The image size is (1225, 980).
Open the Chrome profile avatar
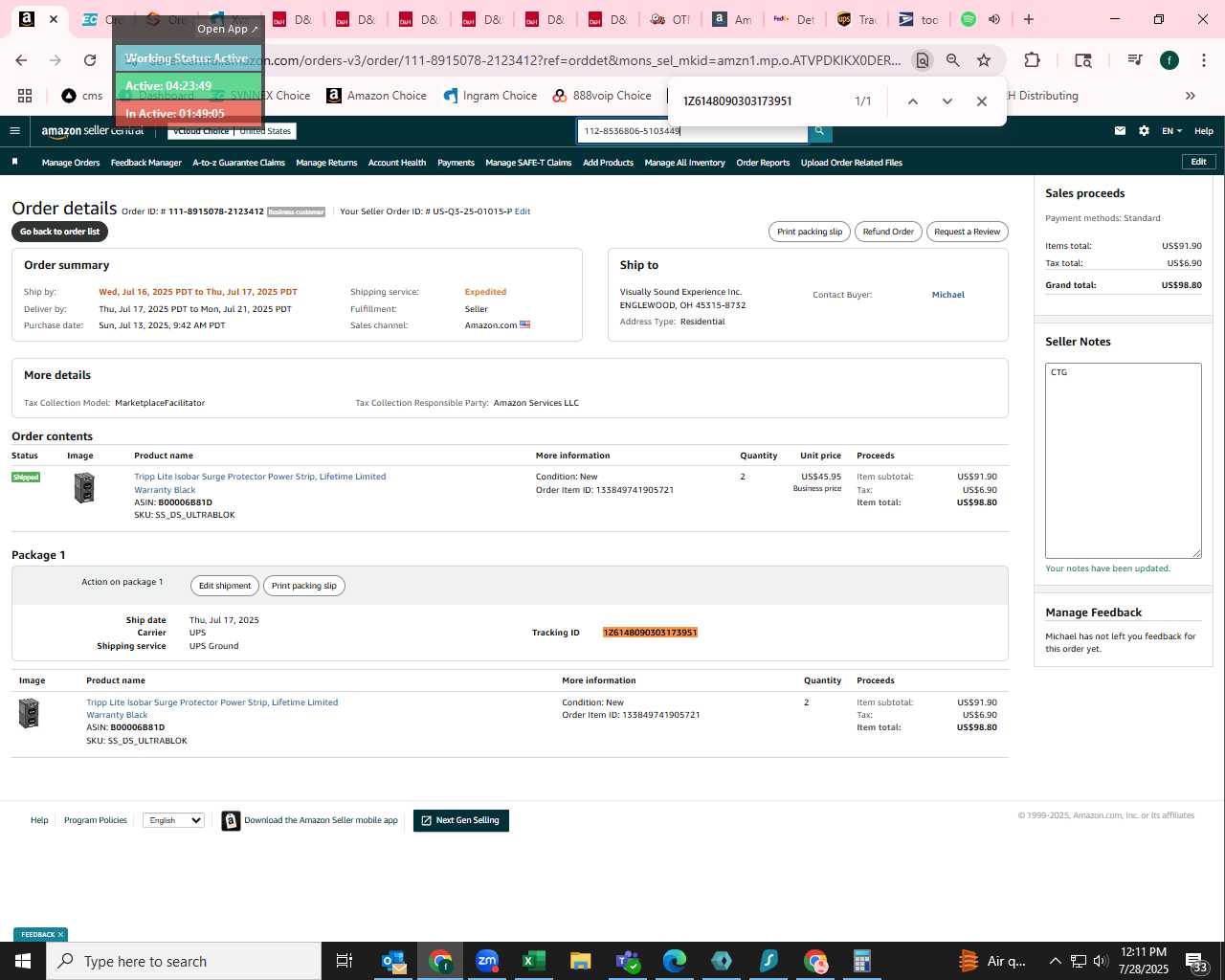pyautogui.click(x=1169, y=60)
